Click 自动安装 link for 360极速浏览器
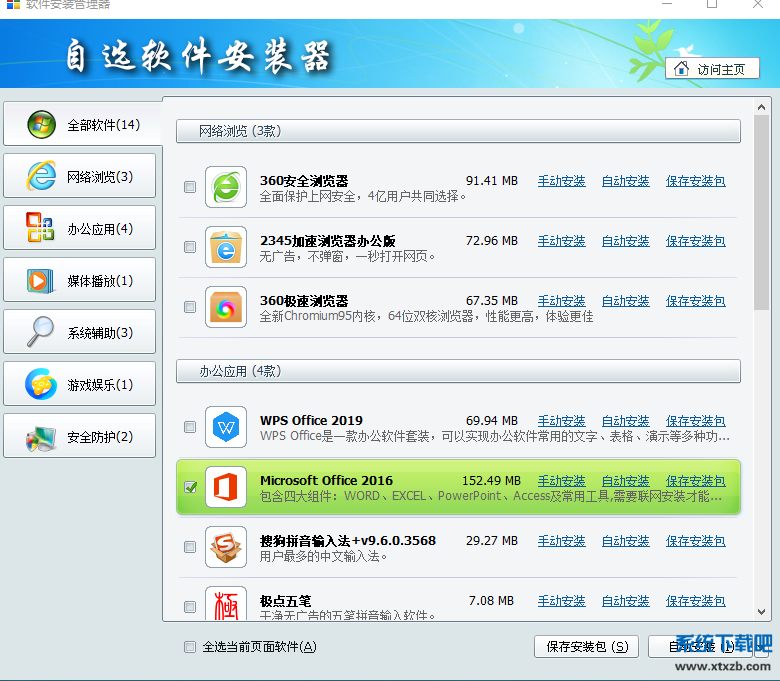The image size is (780, 681). coord(625,301)
